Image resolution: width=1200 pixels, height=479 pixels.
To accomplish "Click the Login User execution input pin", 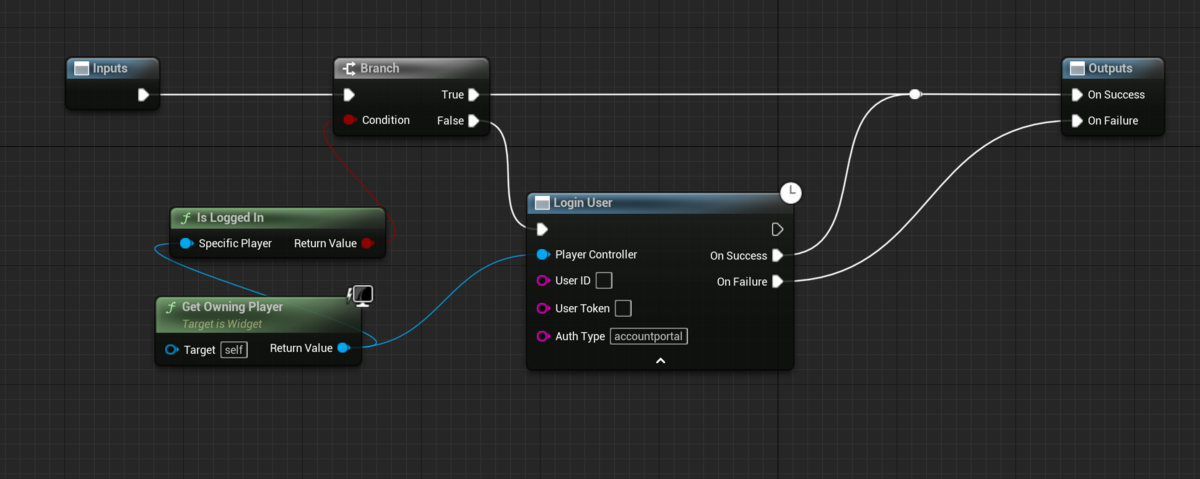I will coord(542,229).
